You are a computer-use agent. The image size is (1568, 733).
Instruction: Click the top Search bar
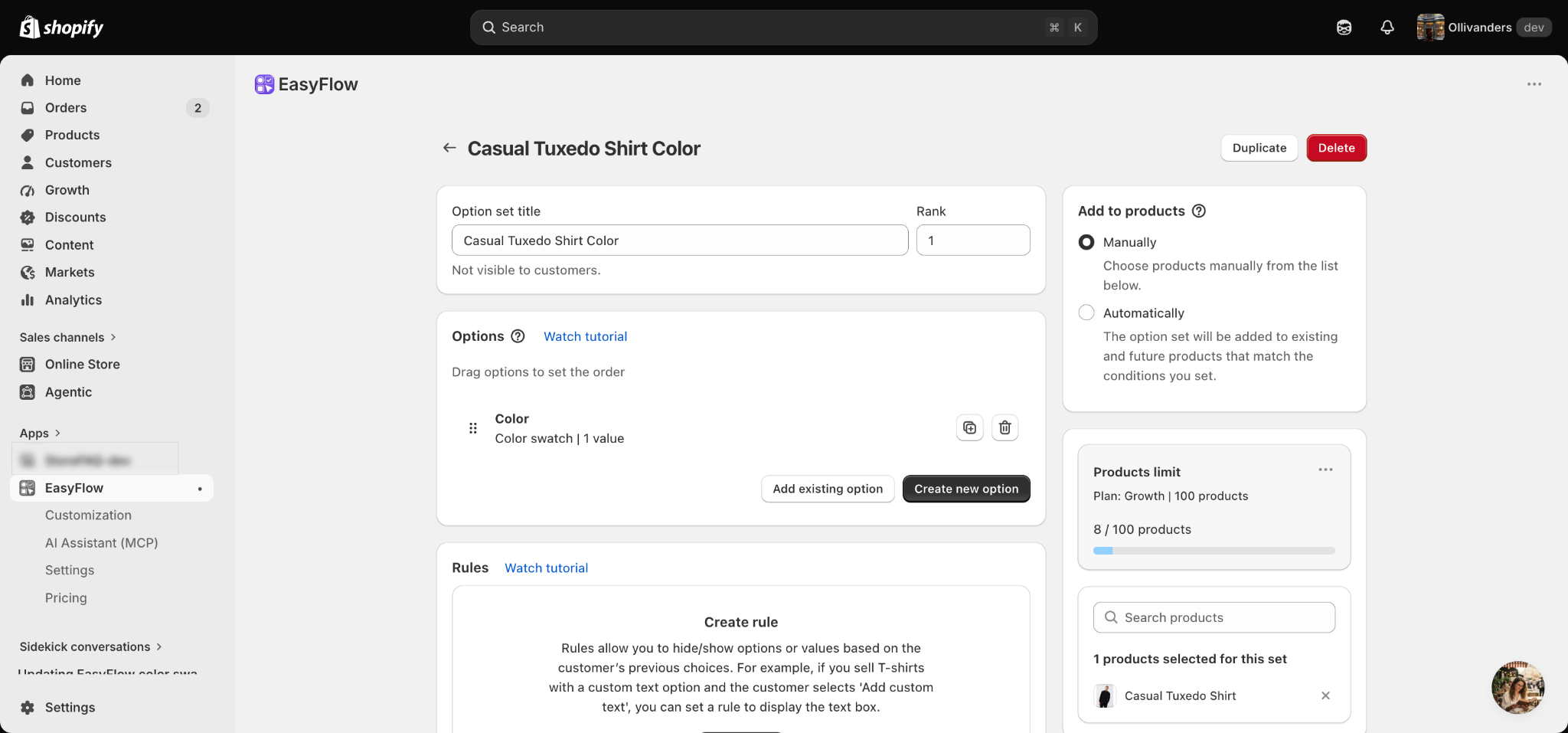[x=783, y=28]
